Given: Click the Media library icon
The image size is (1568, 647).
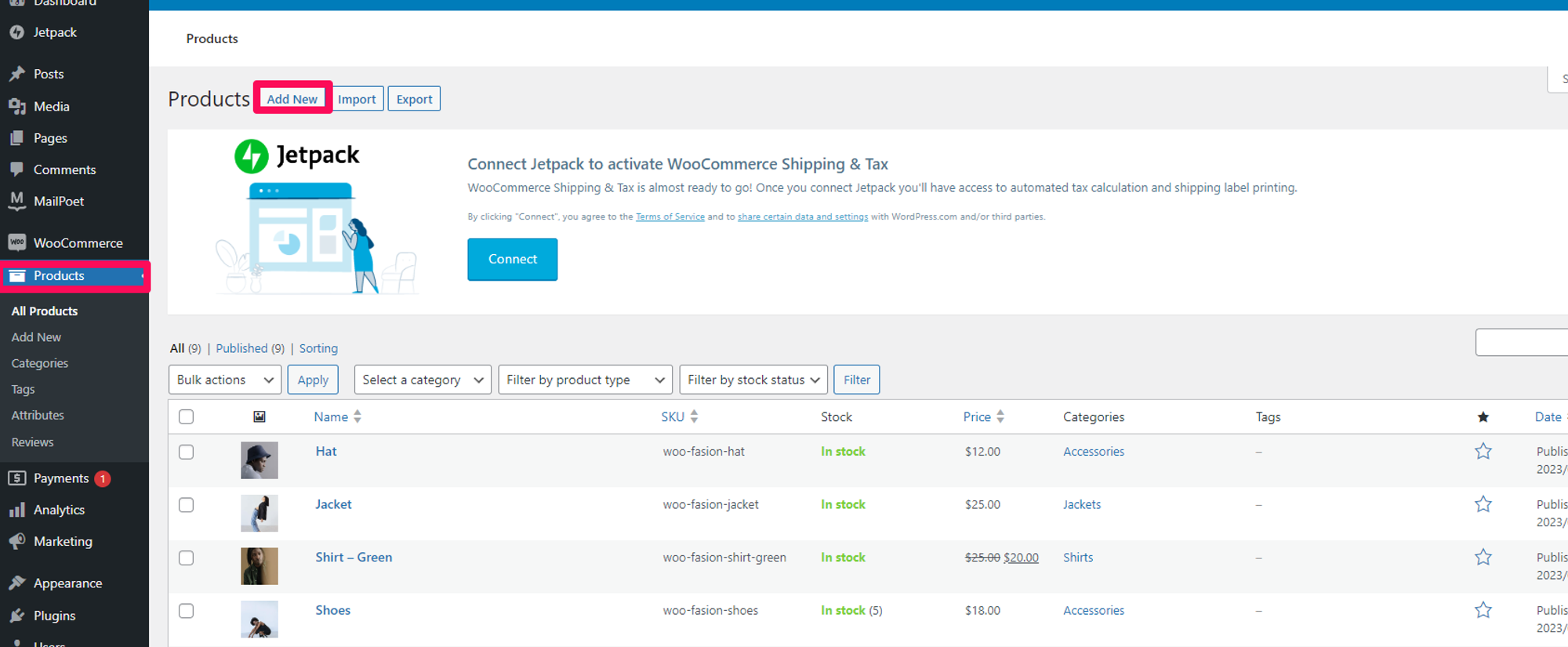Looking at the screenshot, I should (x=16, y=106).
